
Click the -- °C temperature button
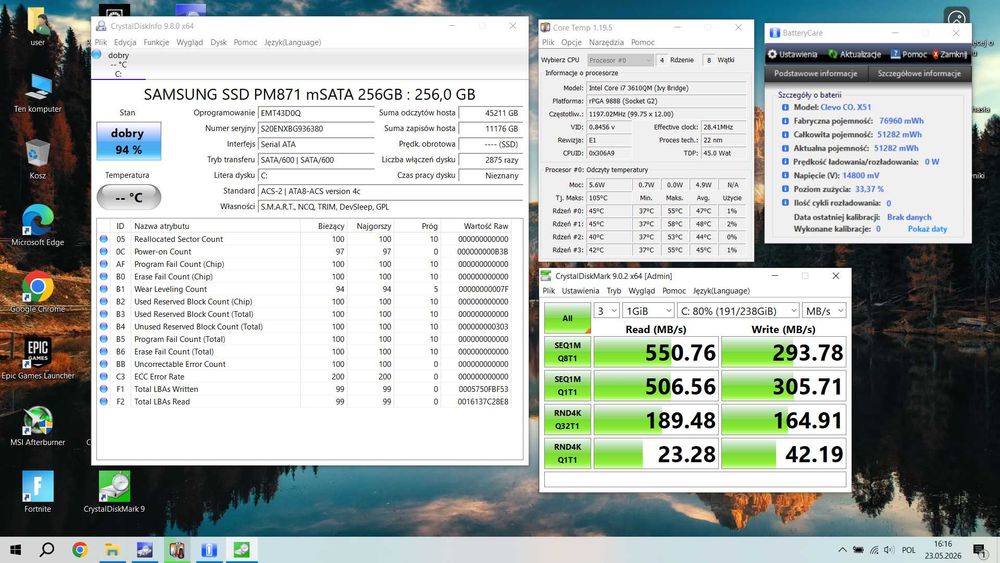coord(128,198)
